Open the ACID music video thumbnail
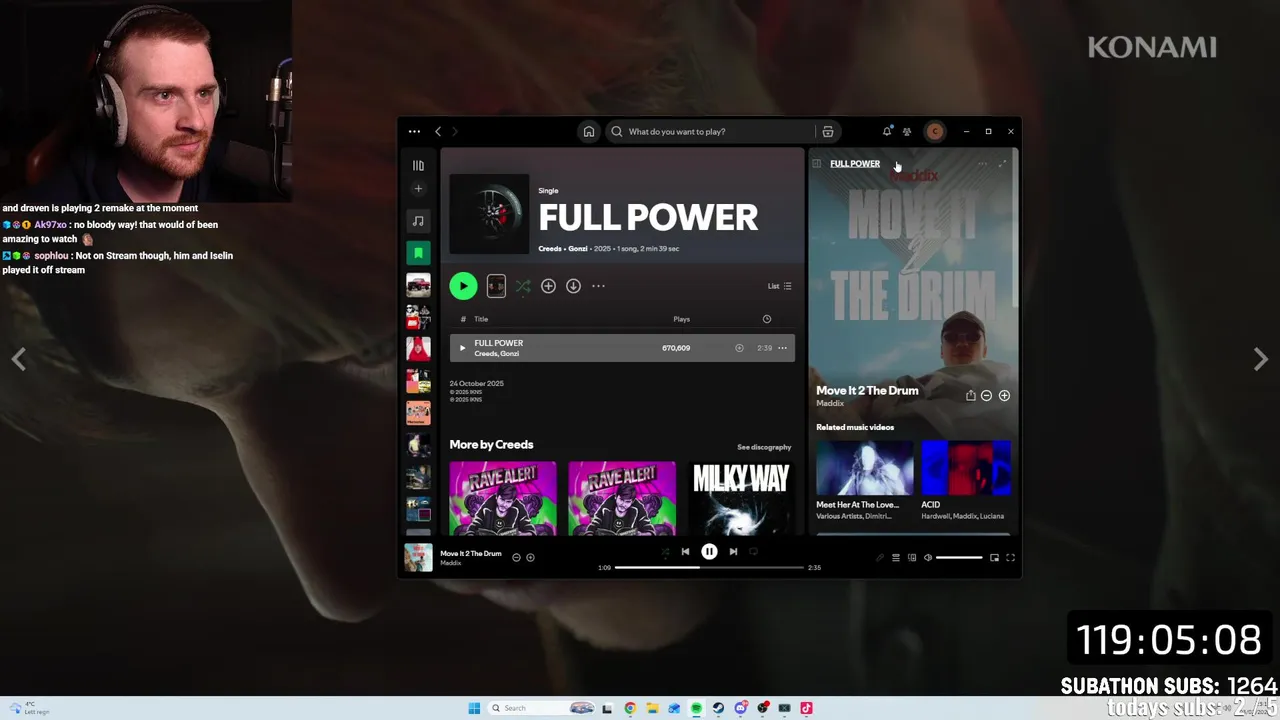The width and height of the screenshot is (1280, 720). coord(966,468)
